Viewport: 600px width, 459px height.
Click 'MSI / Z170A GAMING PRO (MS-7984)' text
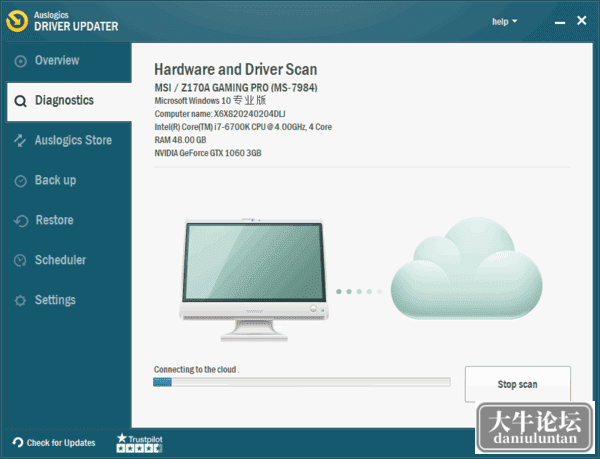tap(236, 88)
